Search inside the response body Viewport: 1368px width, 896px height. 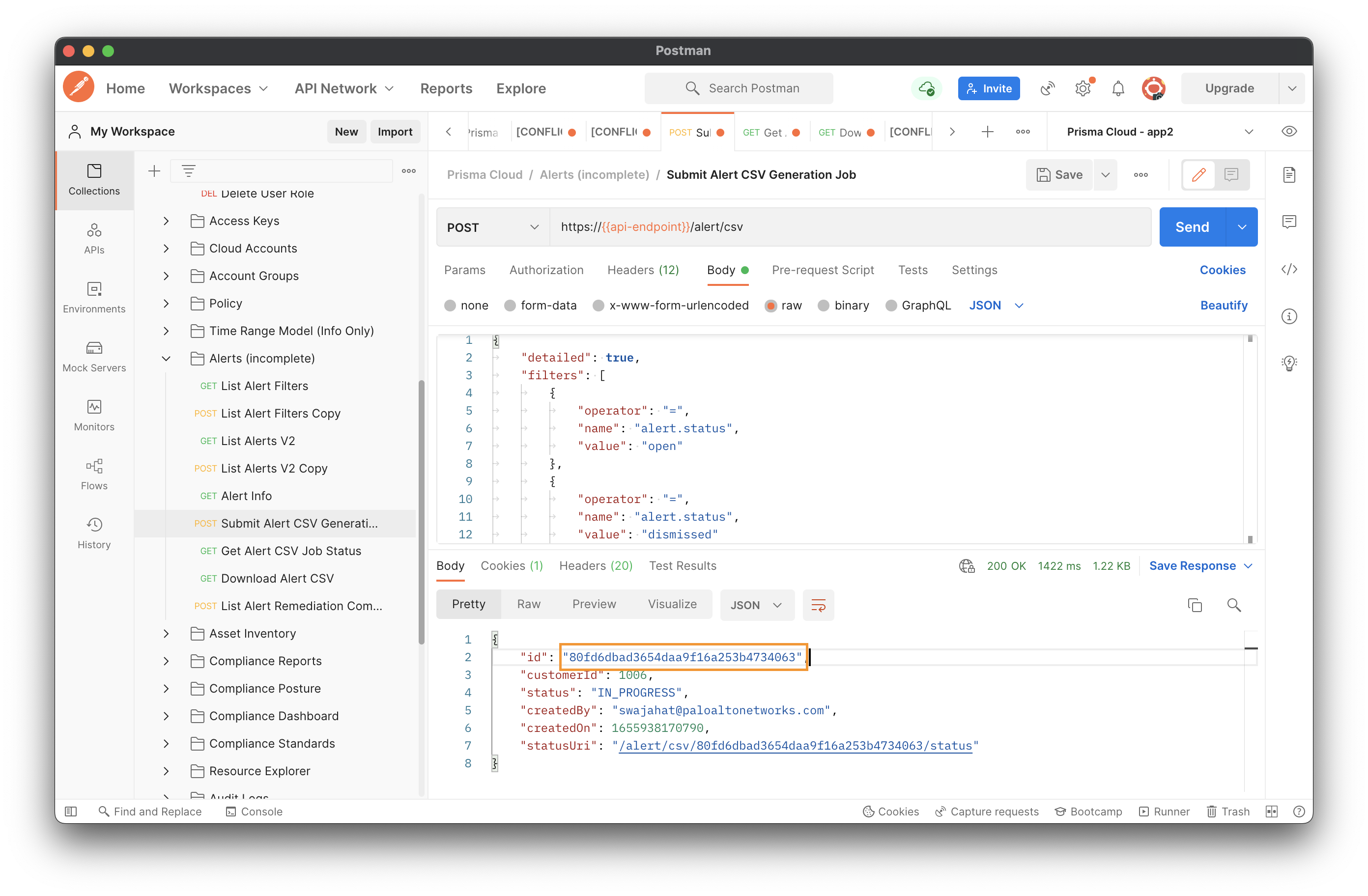click(1234, 605)
